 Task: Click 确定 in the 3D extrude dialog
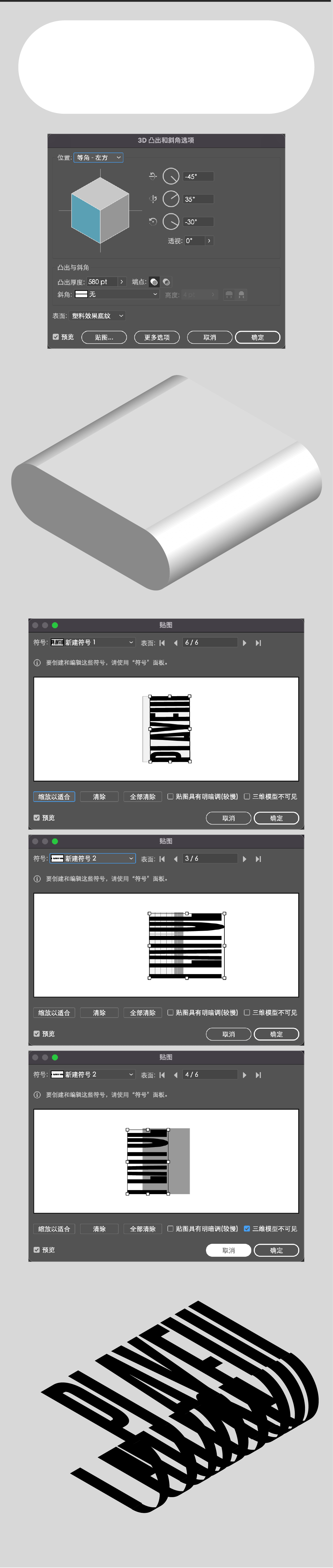[257, 337]
